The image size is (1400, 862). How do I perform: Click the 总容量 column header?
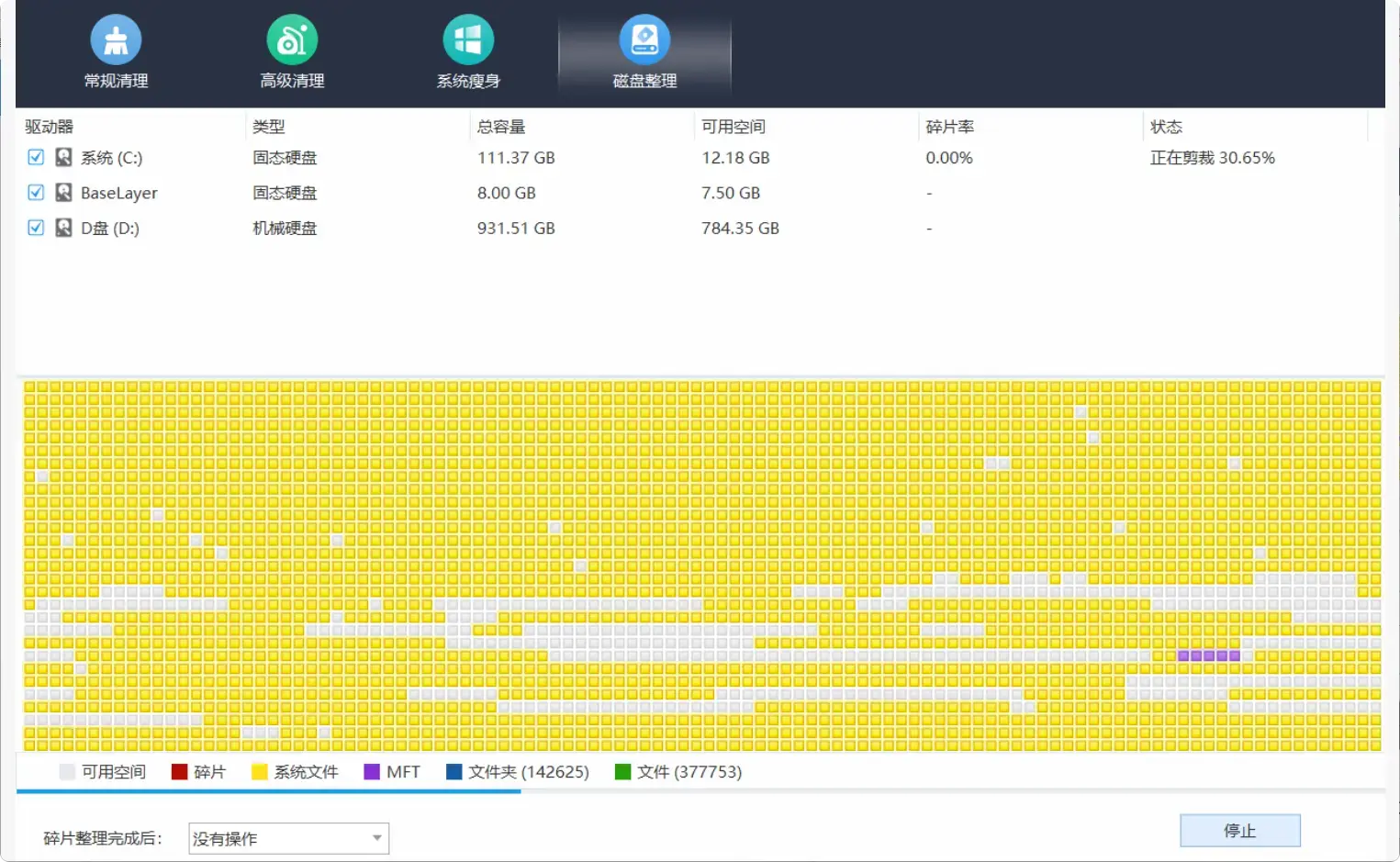pos(501,127)
